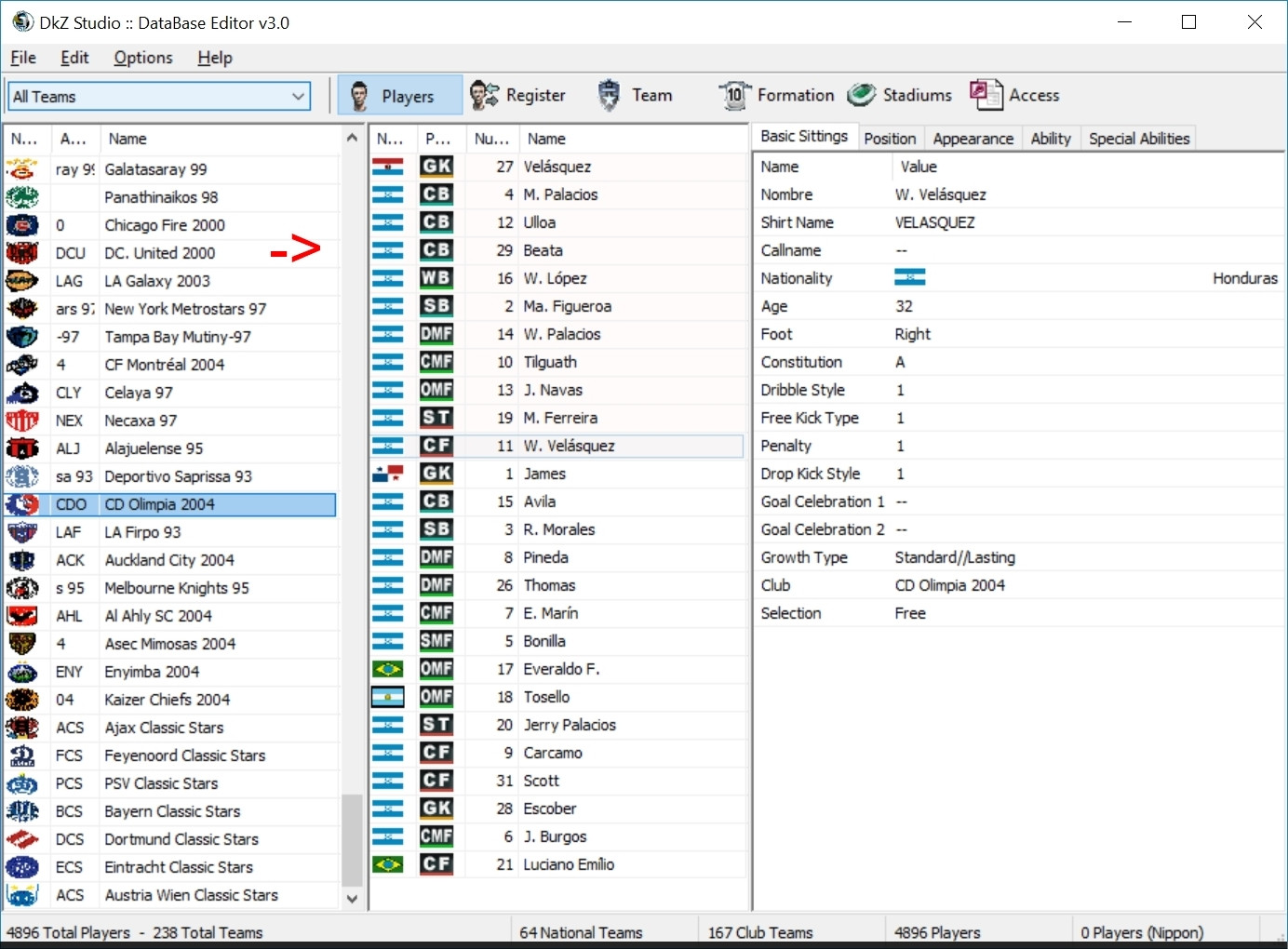This screenshot has width=1288, height=949.
Task: Click the team list scroll down arrow
Action: coord(352,898)
